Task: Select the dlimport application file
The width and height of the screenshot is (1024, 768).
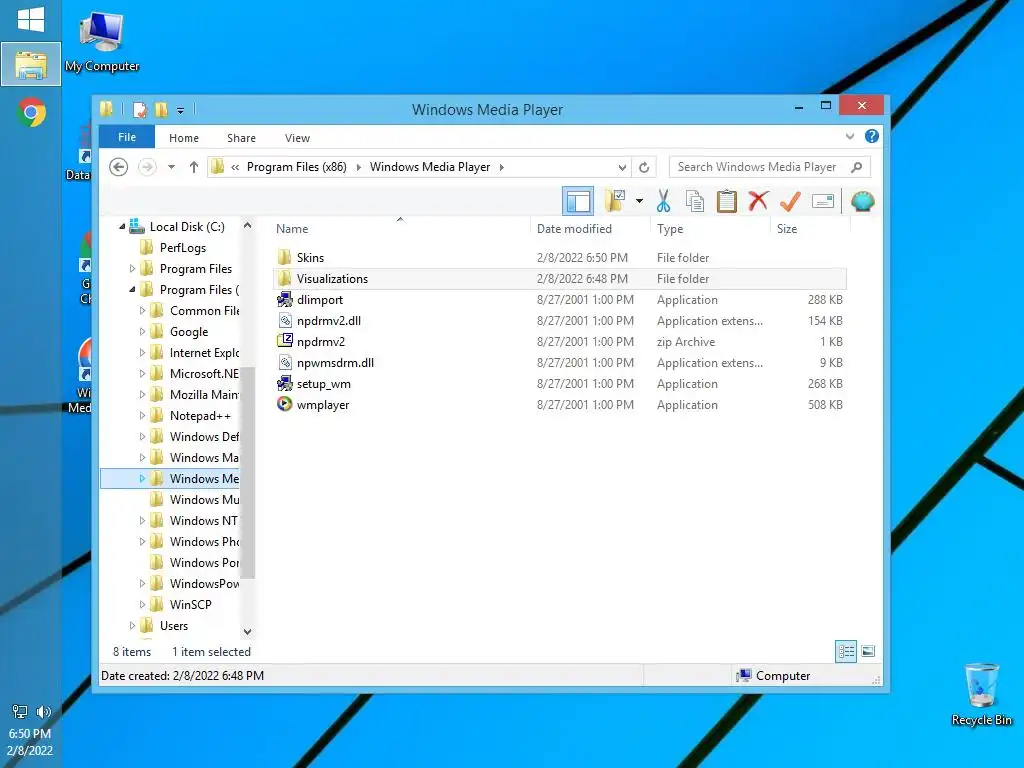Action: coord(560,300)
